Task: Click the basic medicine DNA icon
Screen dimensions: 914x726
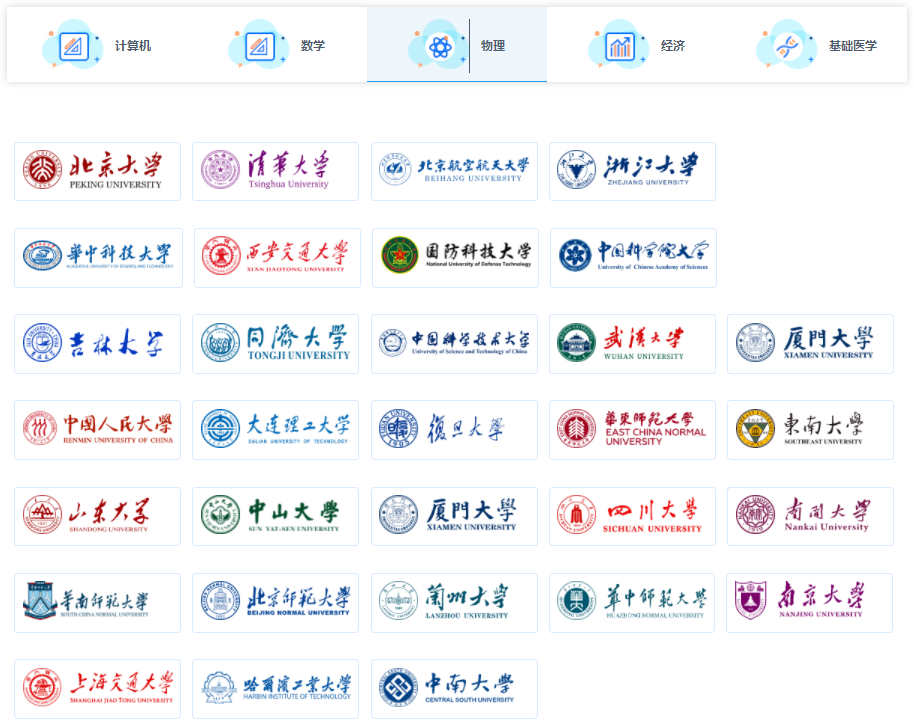Action: (788, 47)
